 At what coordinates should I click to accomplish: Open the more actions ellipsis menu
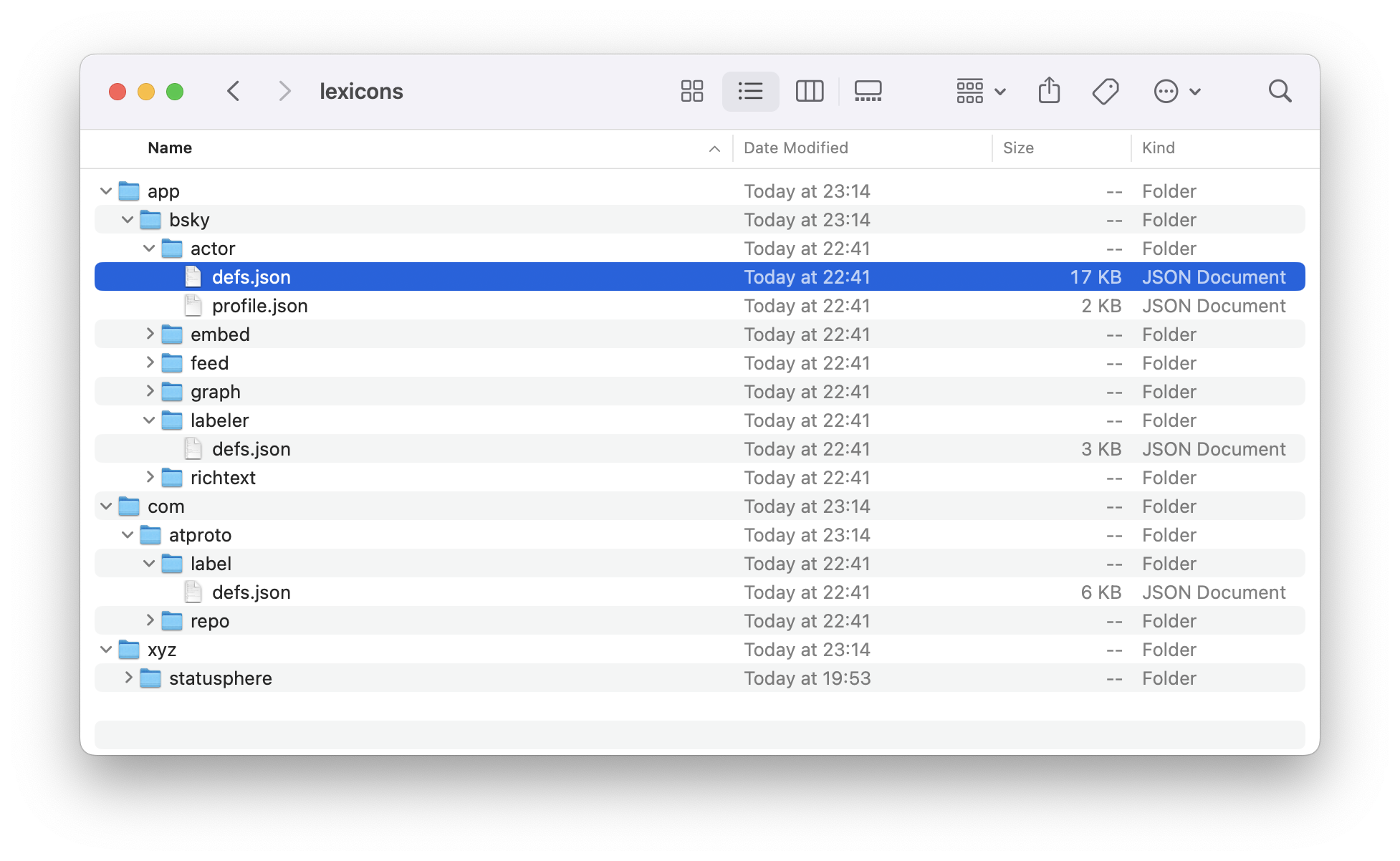[1176, 91]
